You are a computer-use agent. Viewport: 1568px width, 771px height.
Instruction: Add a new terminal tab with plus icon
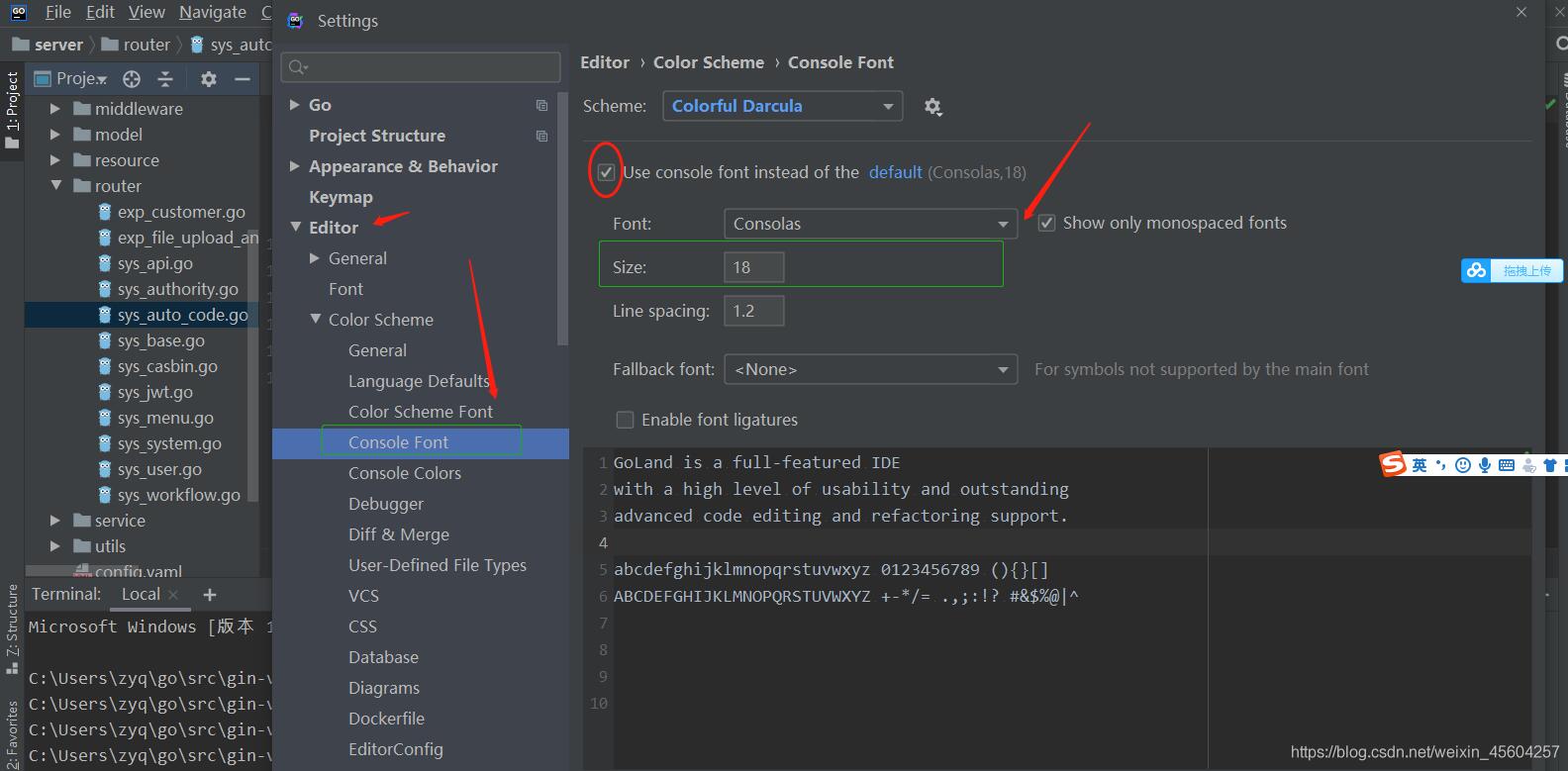pos(209,595)
